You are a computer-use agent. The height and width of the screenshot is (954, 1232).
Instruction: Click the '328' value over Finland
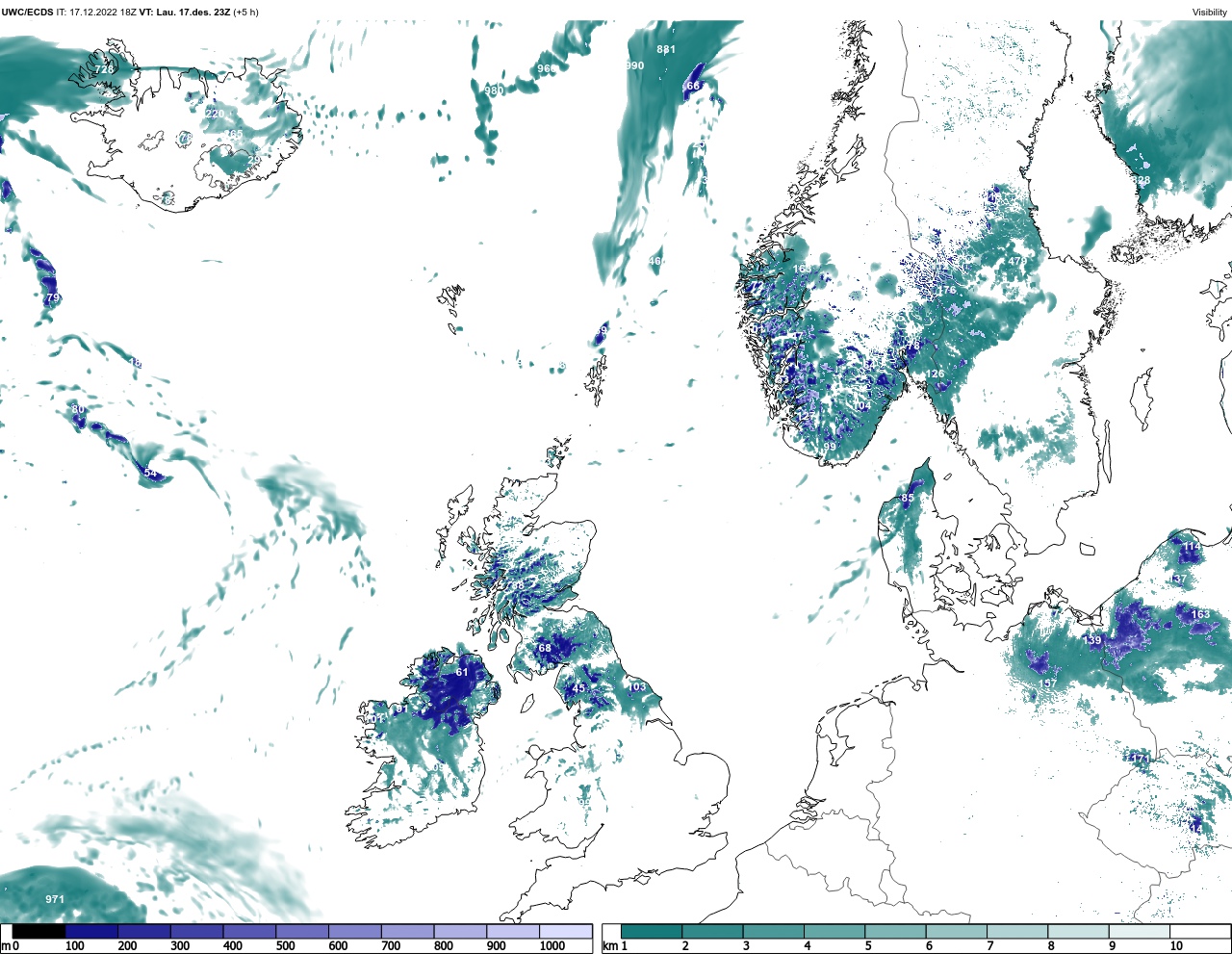pyautogui.click(x=1141, y=180)
